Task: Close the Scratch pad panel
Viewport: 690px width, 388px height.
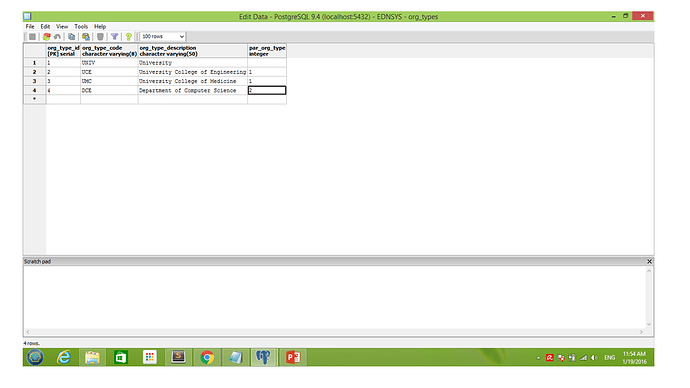Action: point(649,261)
